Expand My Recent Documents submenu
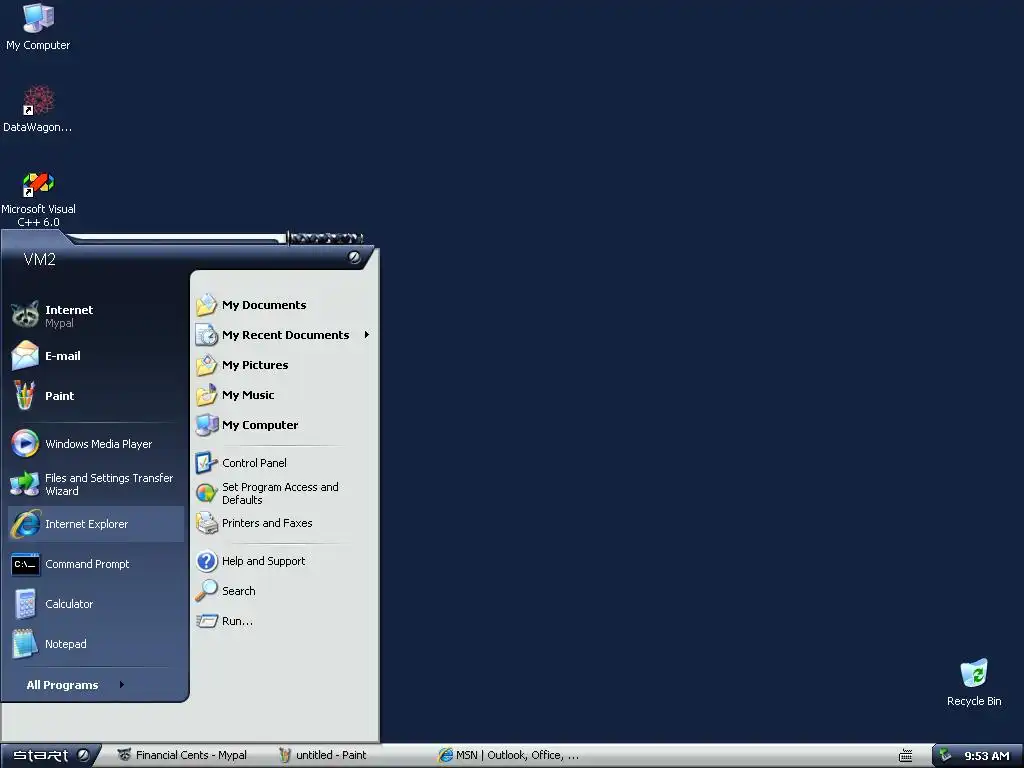Screen dimensions: 1024x768 tap(284, 335)
